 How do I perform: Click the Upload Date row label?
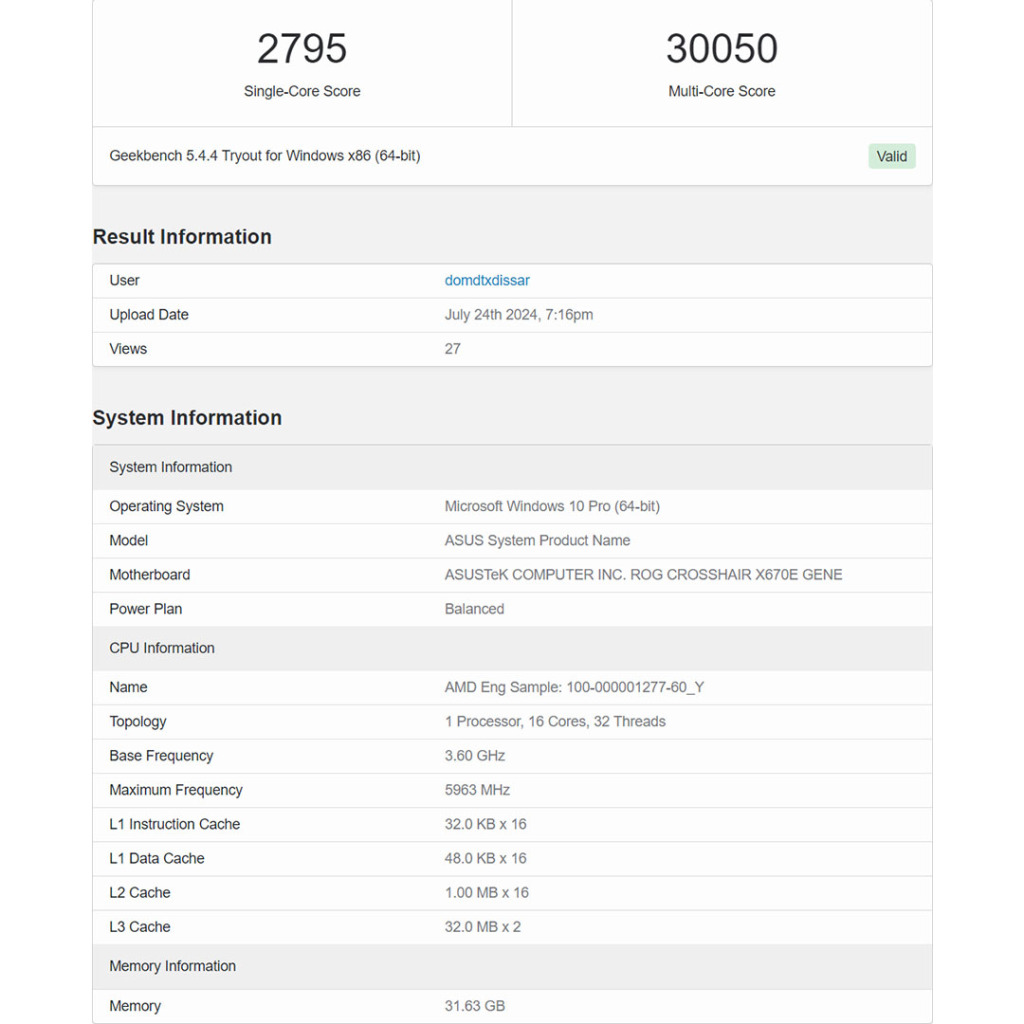[149, 315]
